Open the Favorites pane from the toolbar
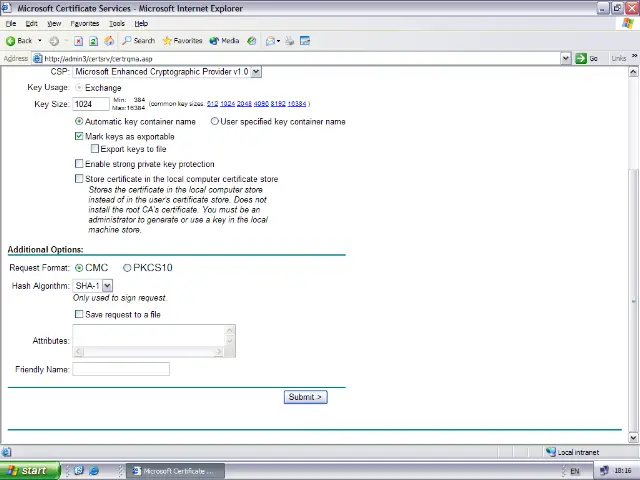This screenshot has height=480, width=640. [x=182, y=41]
